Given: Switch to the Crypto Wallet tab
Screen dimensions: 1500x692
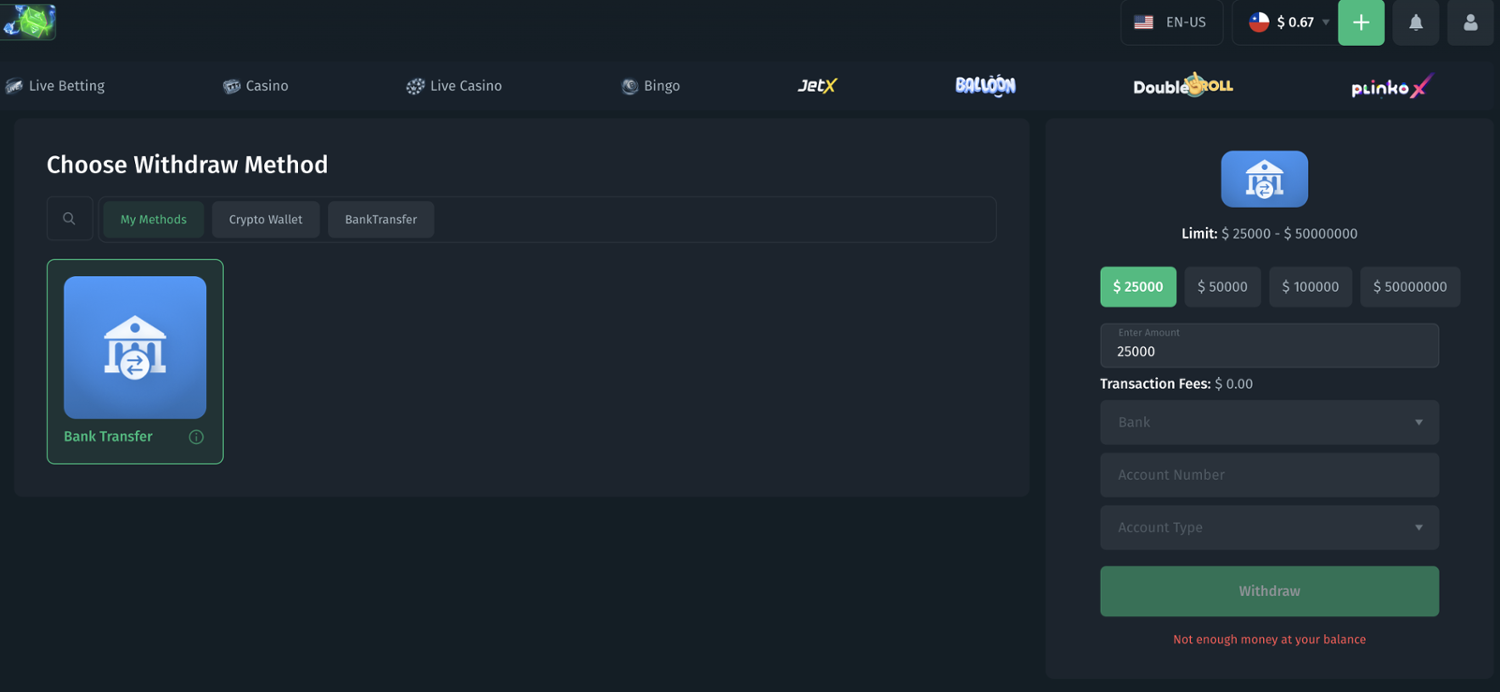Looking at the screenshot, I should click(265, 220).
